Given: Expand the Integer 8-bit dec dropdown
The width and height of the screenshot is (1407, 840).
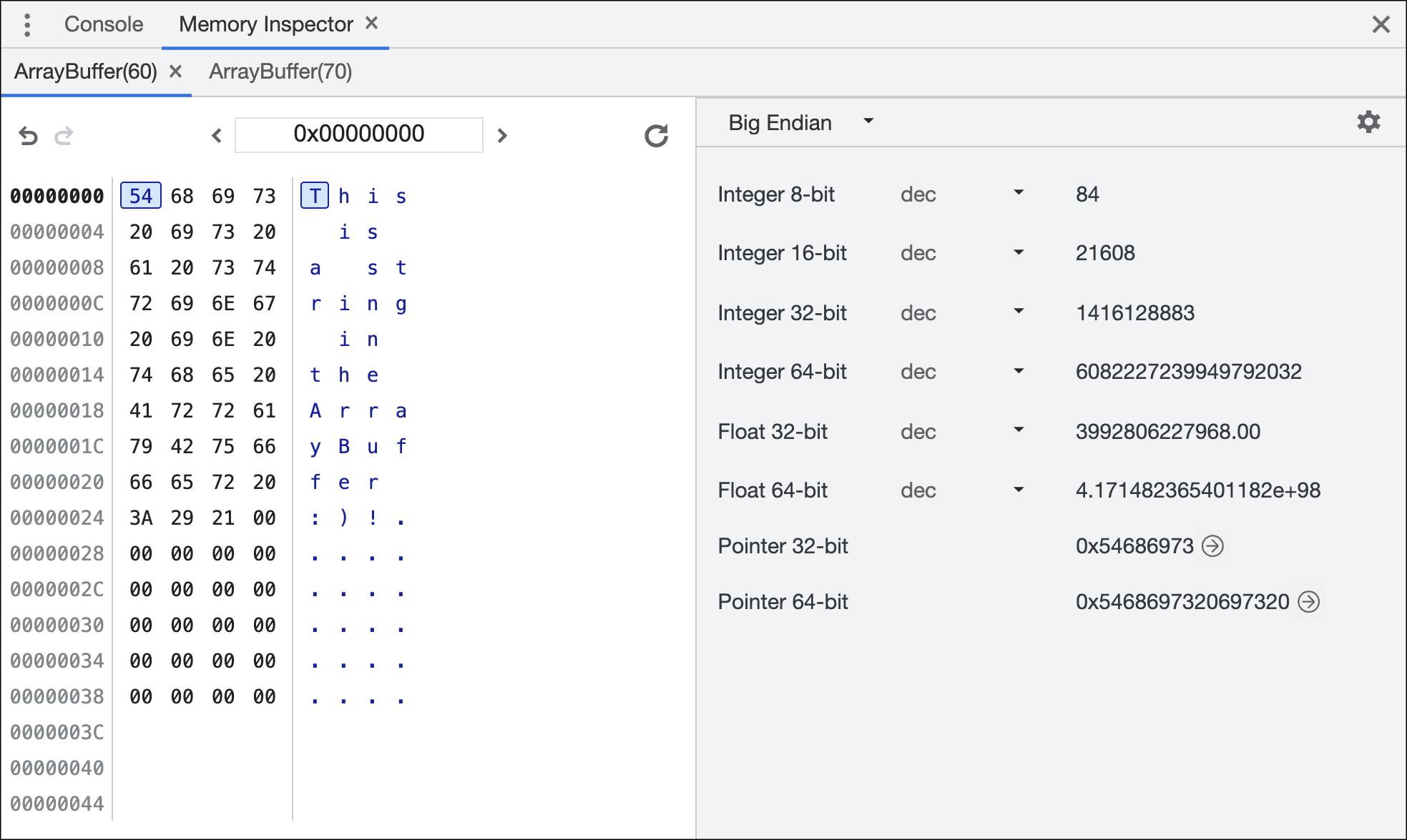Looking at the screenshot, I should coord(1019,195).
